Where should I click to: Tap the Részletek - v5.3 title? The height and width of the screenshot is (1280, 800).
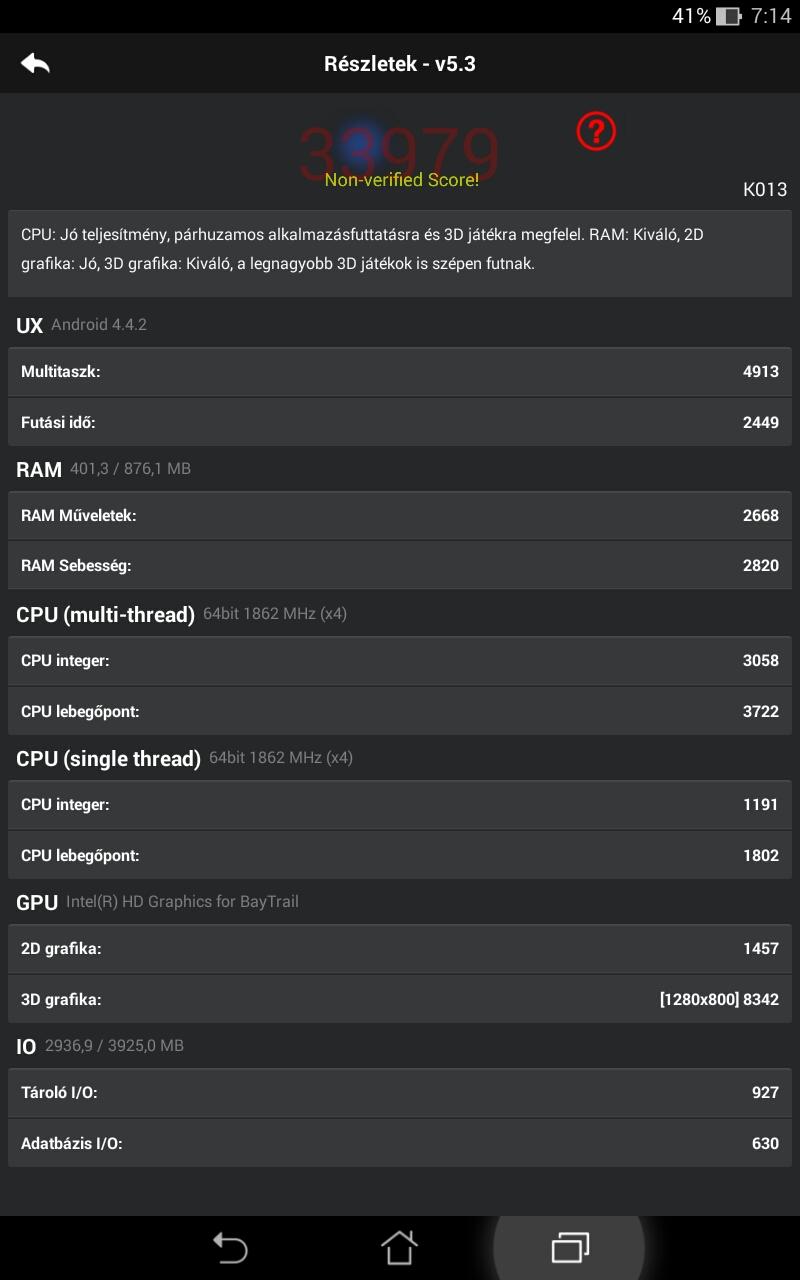pos(400,64)
